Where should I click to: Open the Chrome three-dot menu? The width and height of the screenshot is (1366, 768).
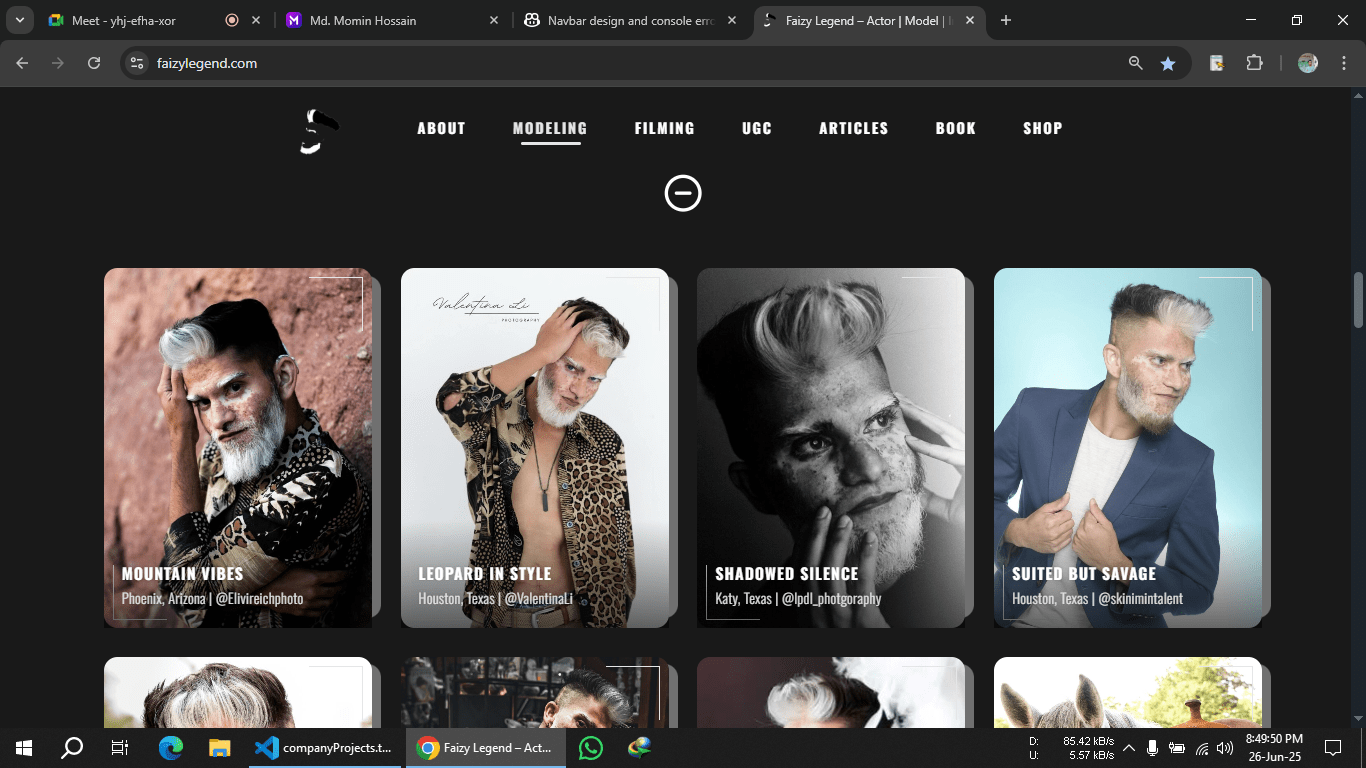(1342, 63)
